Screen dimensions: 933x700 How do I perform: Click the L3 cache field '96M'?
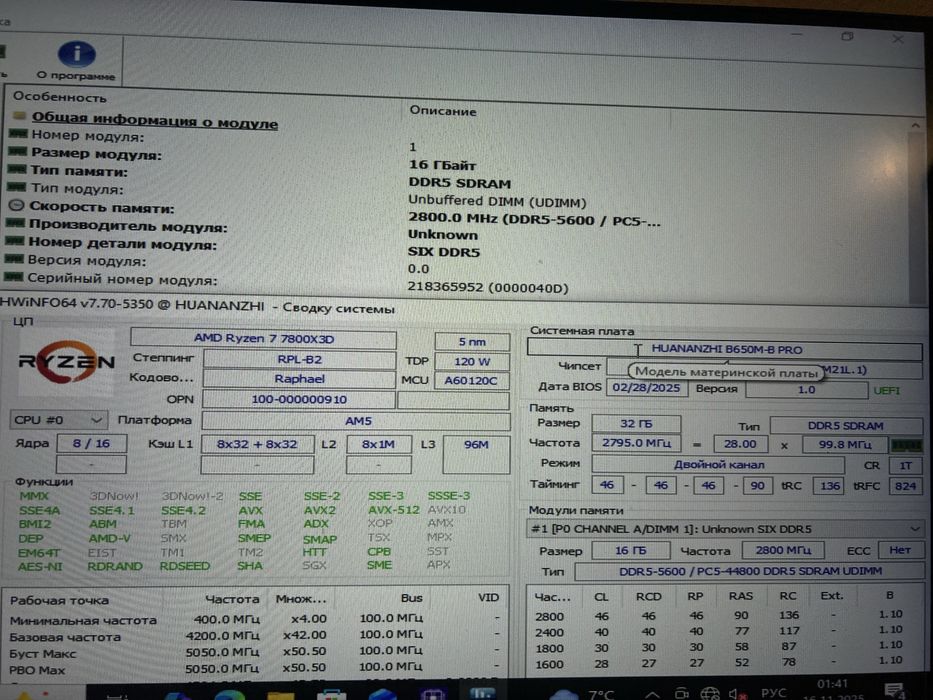click(x=477, y=455)
